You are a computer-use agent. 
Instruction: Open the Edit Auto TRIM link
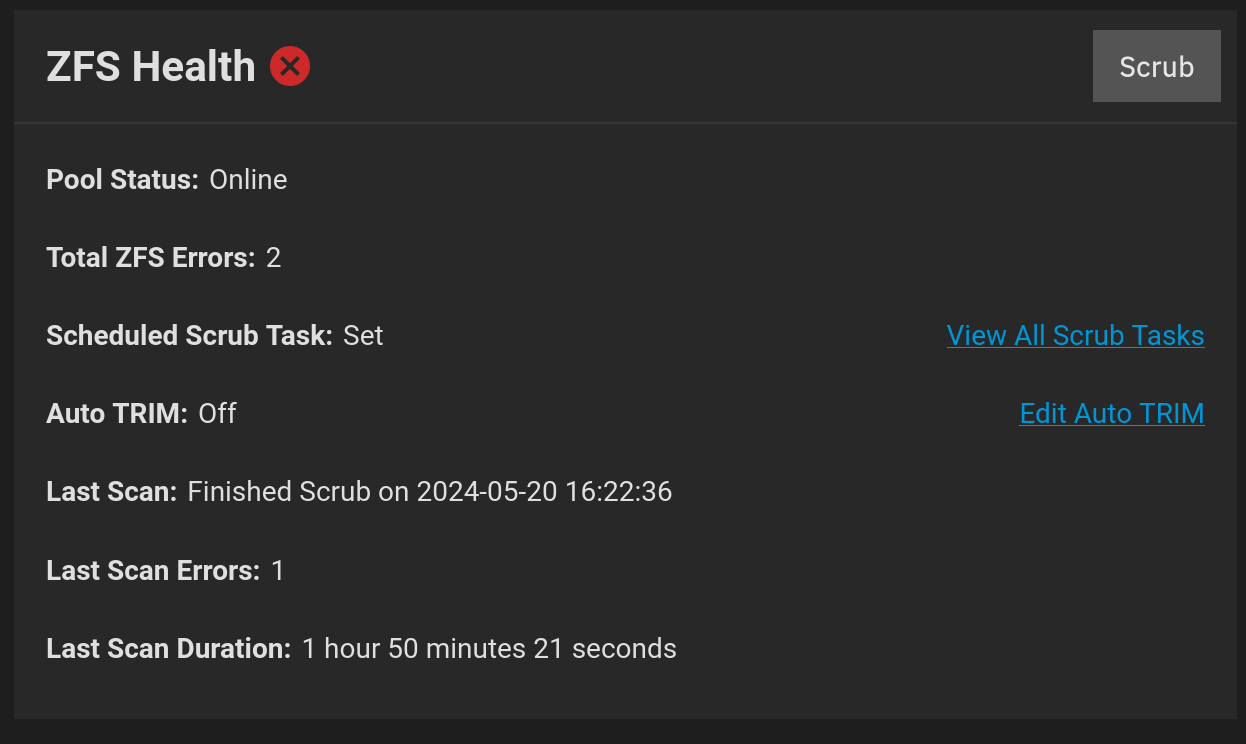point(1112,413)
